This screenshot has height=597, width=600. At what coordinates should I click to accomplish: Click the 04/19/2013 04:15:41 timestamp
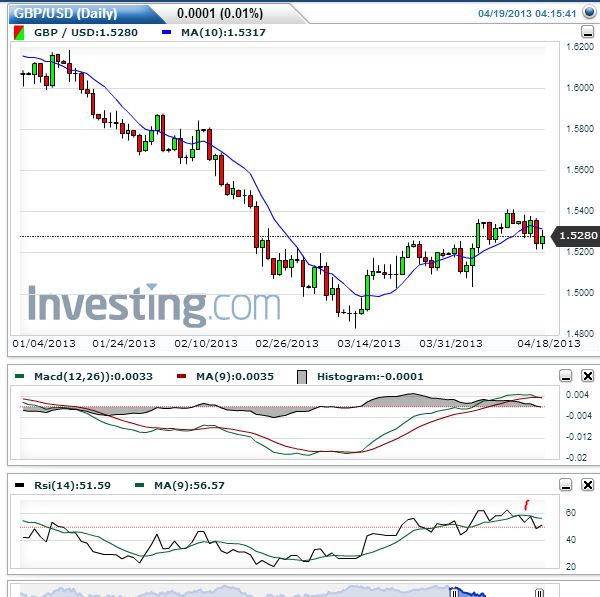click(527, 14)
